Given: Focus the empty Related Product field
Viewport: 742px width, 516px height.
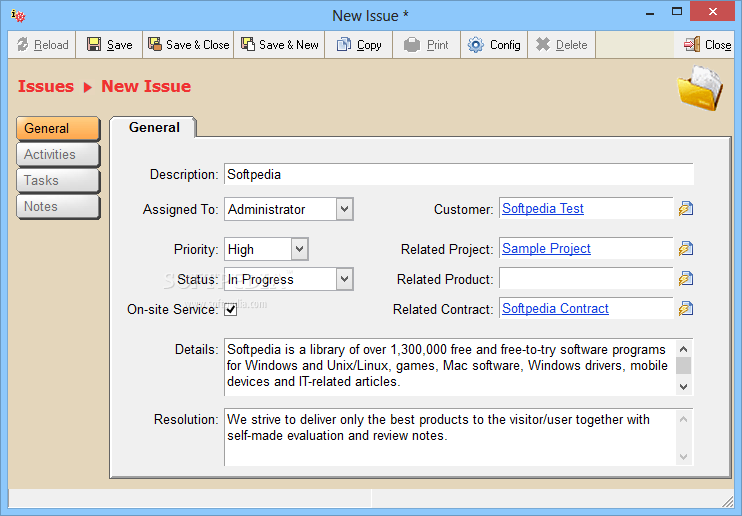Looking at the screenshot, I should (x=586, y=279).
